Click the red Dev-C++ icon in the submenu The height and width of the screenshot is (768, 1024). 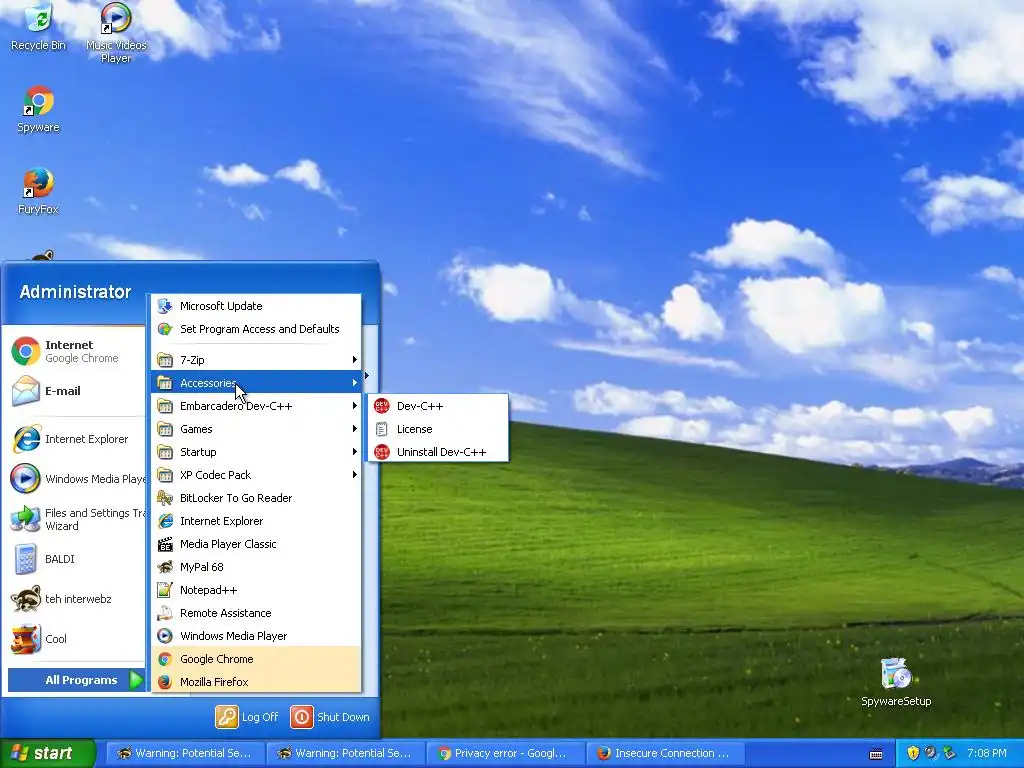click(x=382, y=406)
